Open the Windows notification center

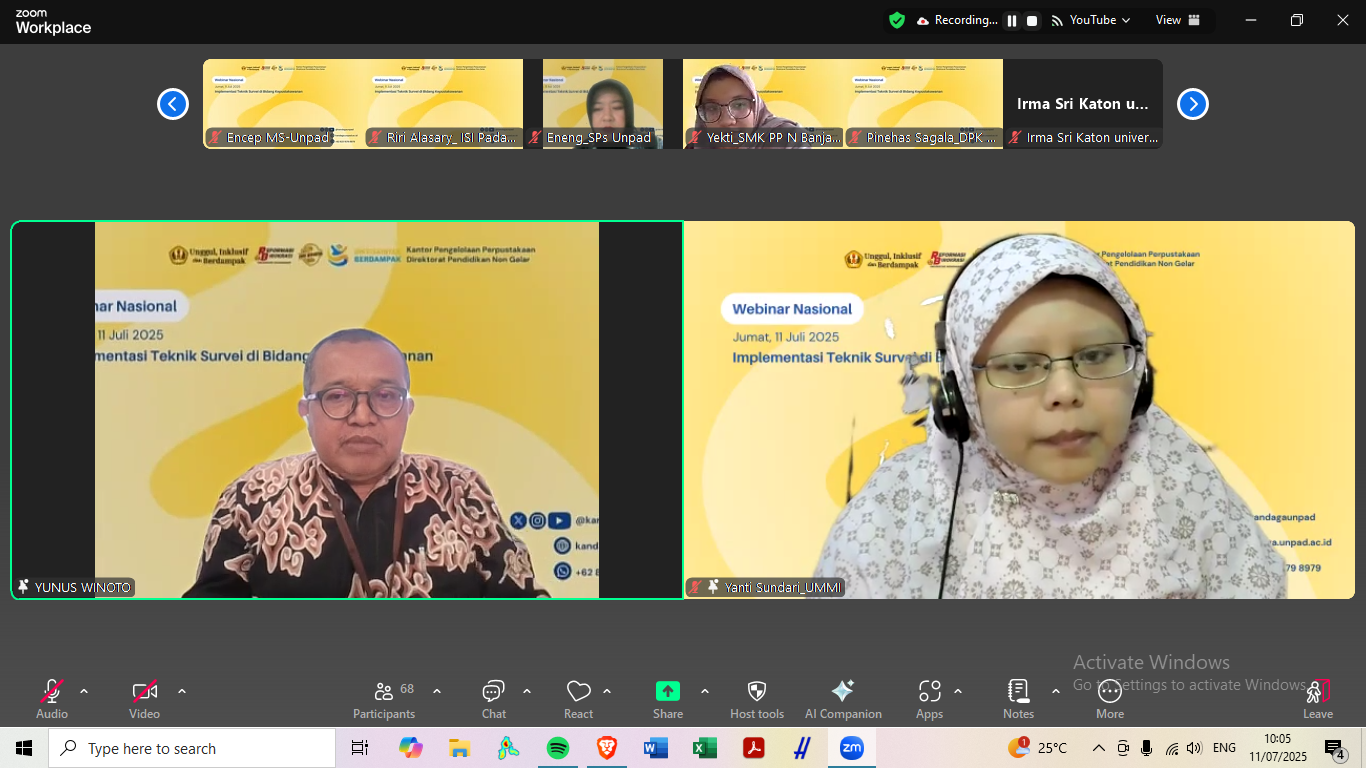pyautogui.click(x=1335, y=748)
